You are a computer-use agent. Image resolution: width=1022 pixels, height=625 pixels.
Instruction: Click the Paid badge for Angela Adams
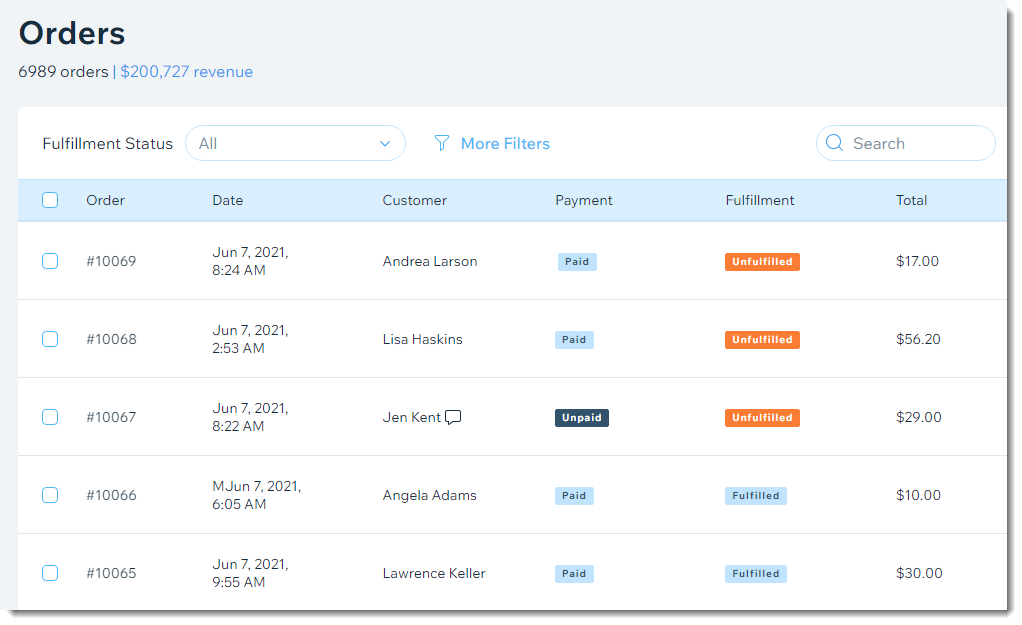(x=574, y=496)
